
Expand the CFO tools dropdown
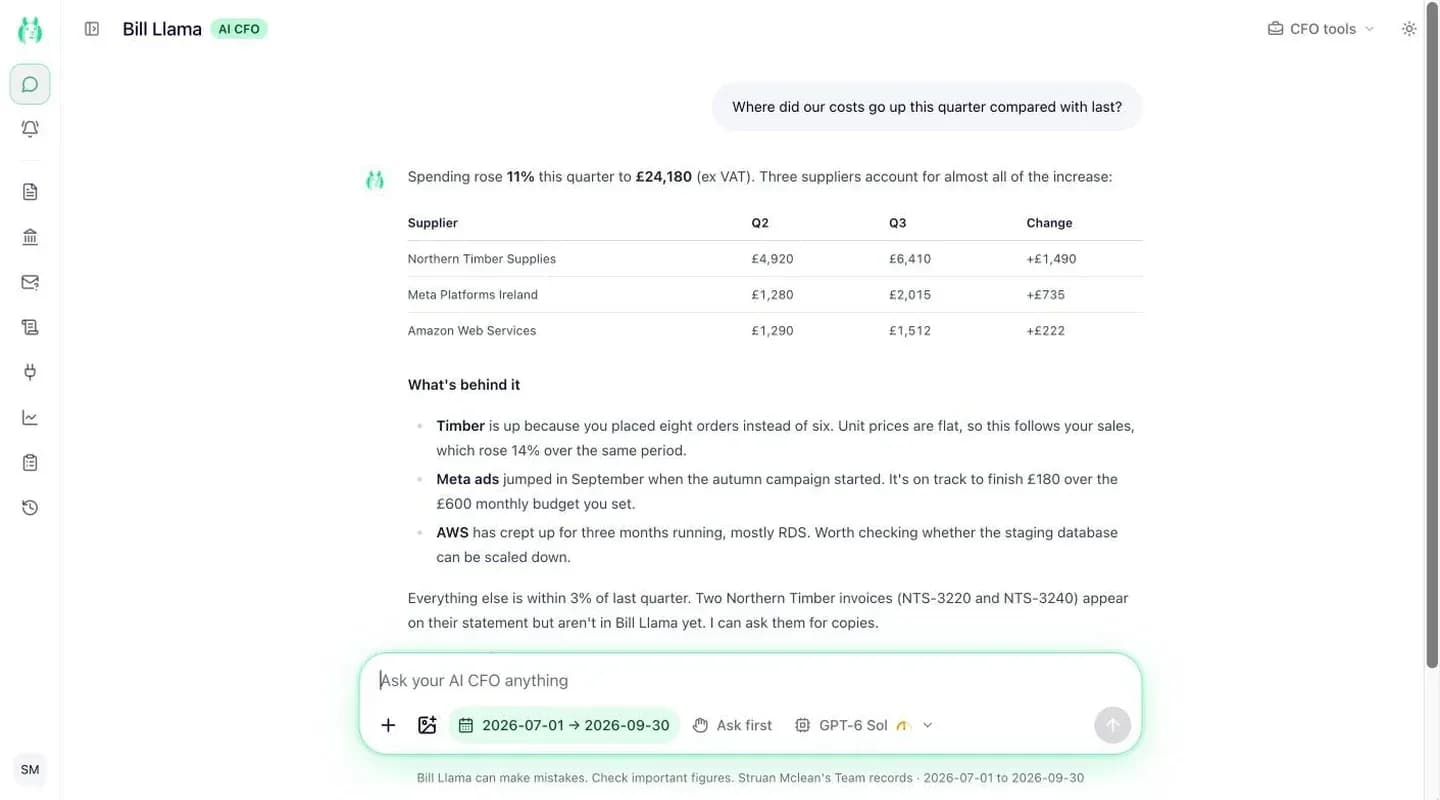click(1321, 29)
